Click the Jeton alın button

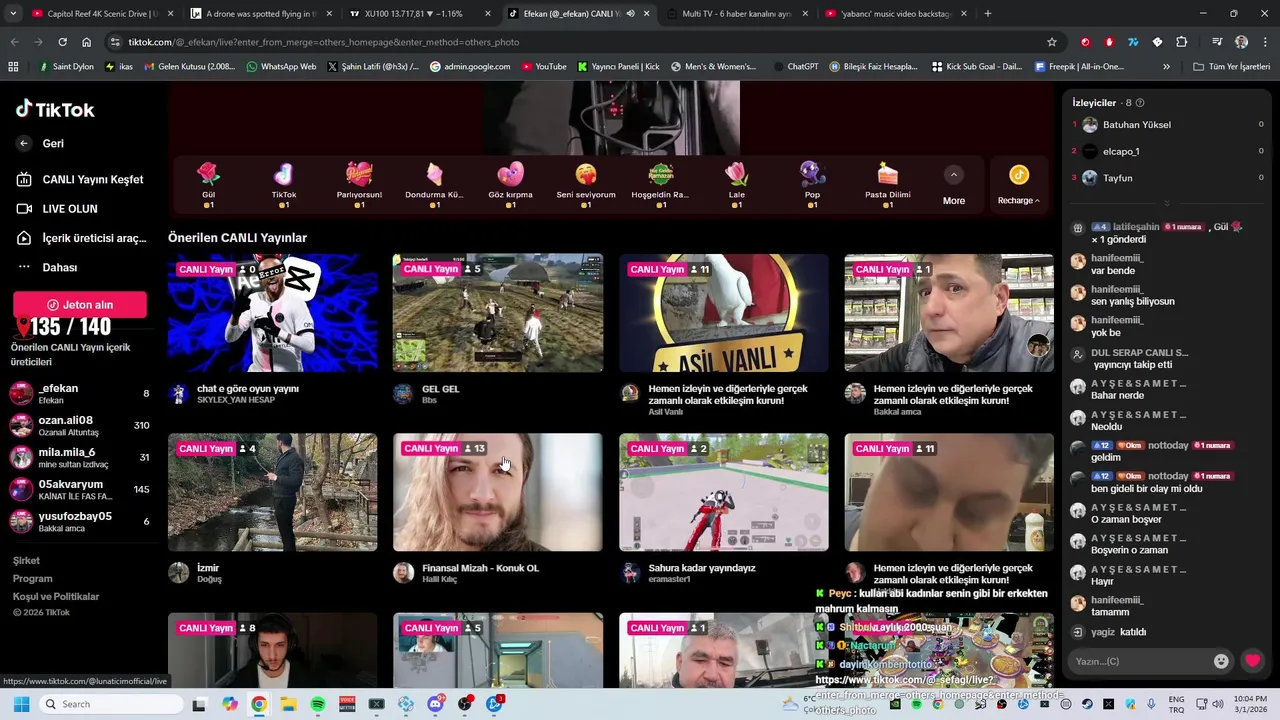pos(80,305)
